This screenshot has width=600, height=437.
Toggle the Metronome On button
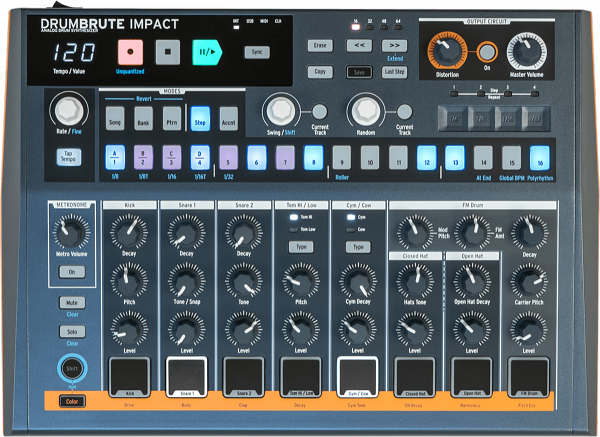tap(72, 272)
